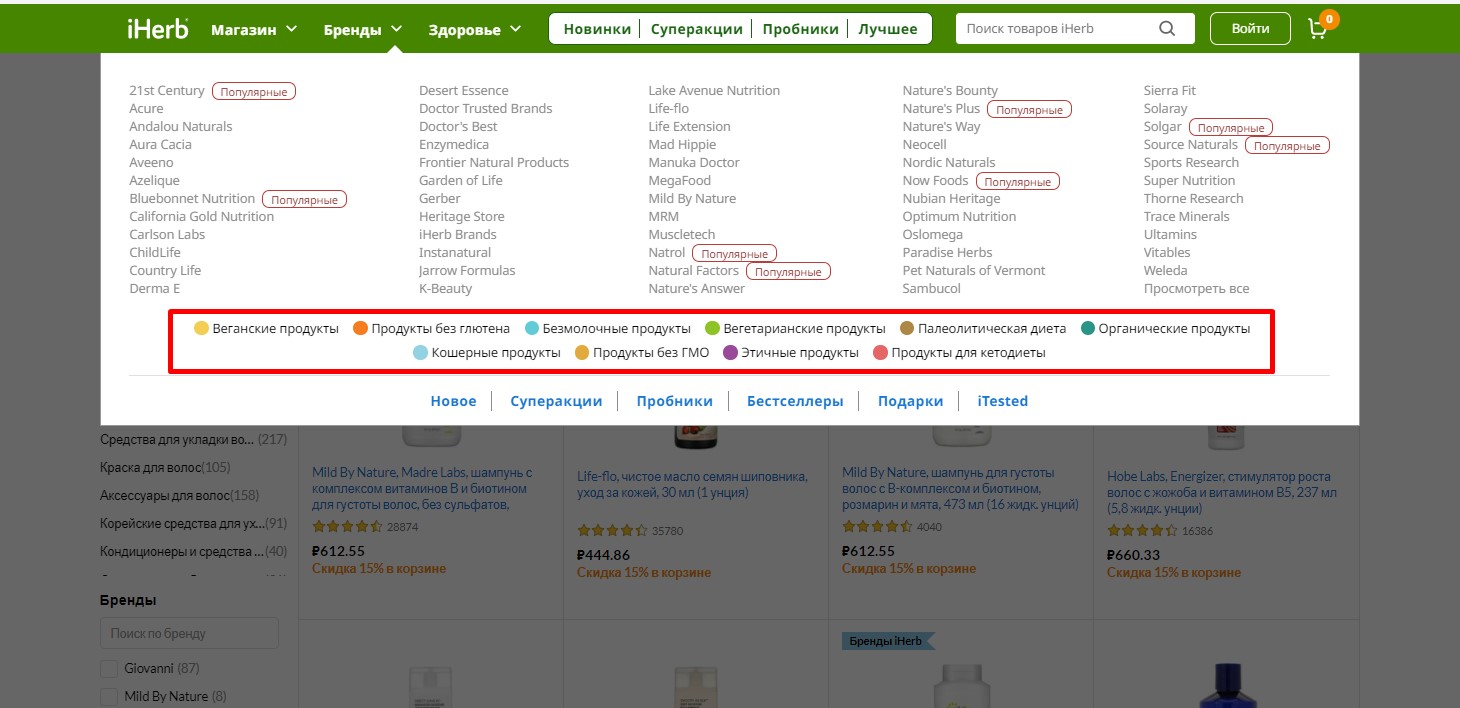Click the iHerb logo
The height and width of the screenshot is (708, 1460).
click(158, 29)
